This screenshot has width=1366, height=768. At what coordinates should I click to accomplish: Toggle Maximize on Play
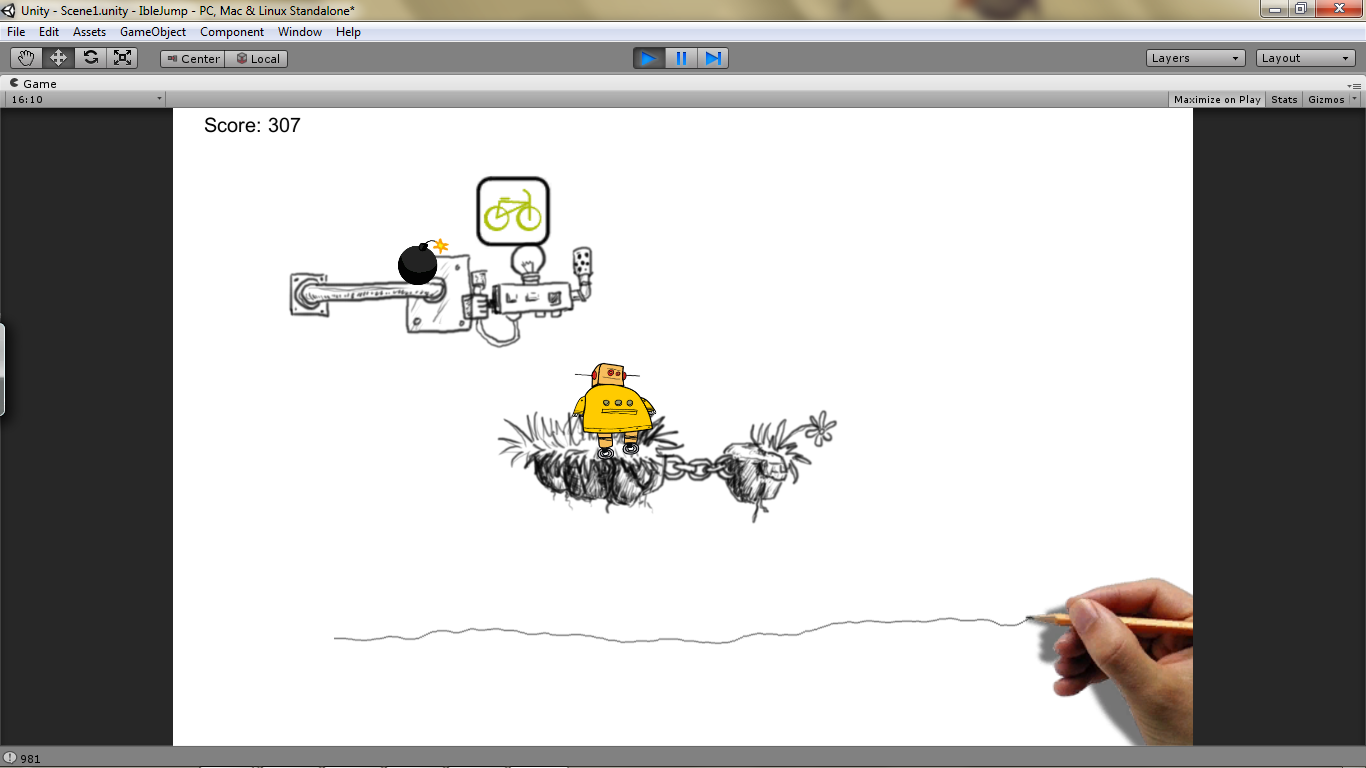tap(1217, 99)
